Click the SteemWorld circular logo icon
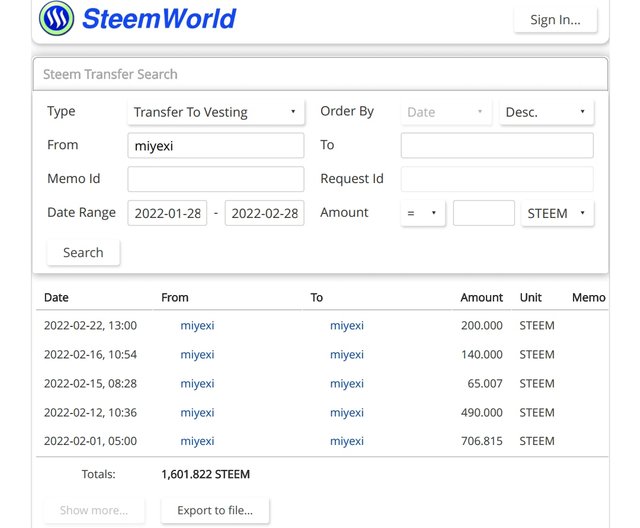This screenshot has height=528, width=640. click(56, 18)
